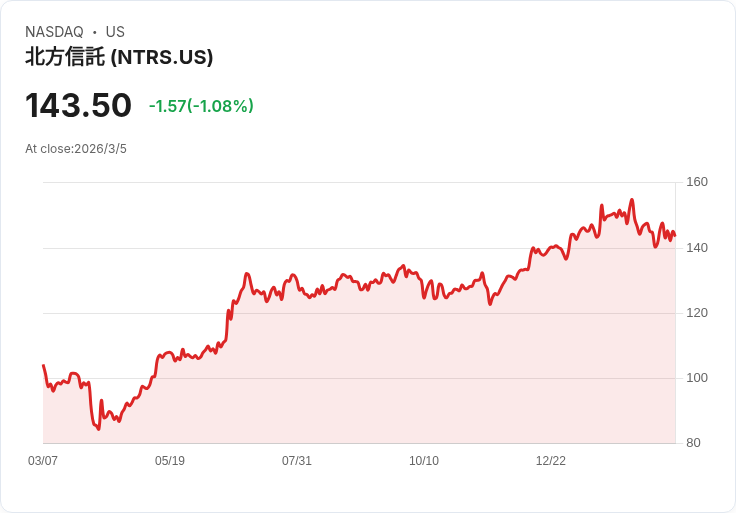Open the 北方信託 (NTRS.US) stock title

[119, 58]
